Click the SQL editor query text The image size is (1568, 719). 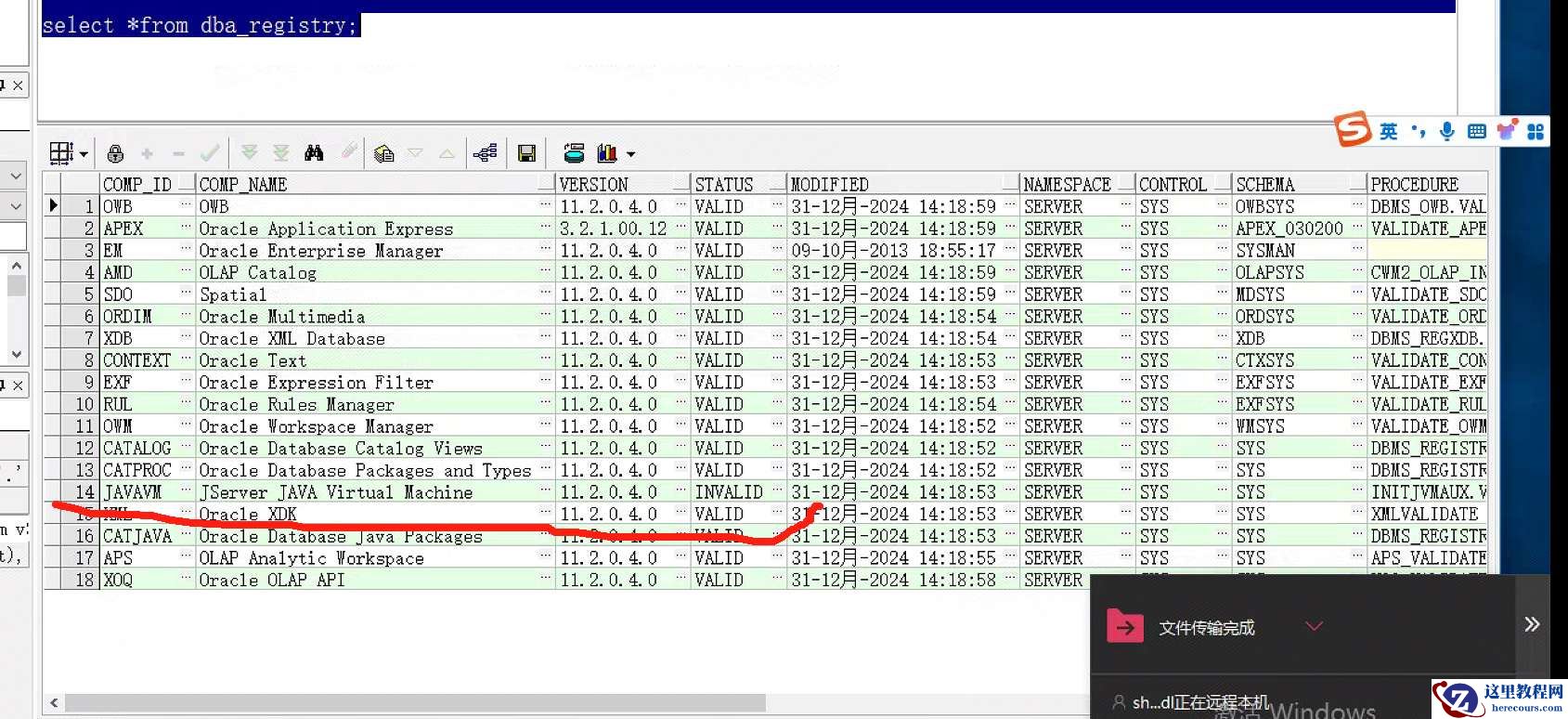(200, 25)
